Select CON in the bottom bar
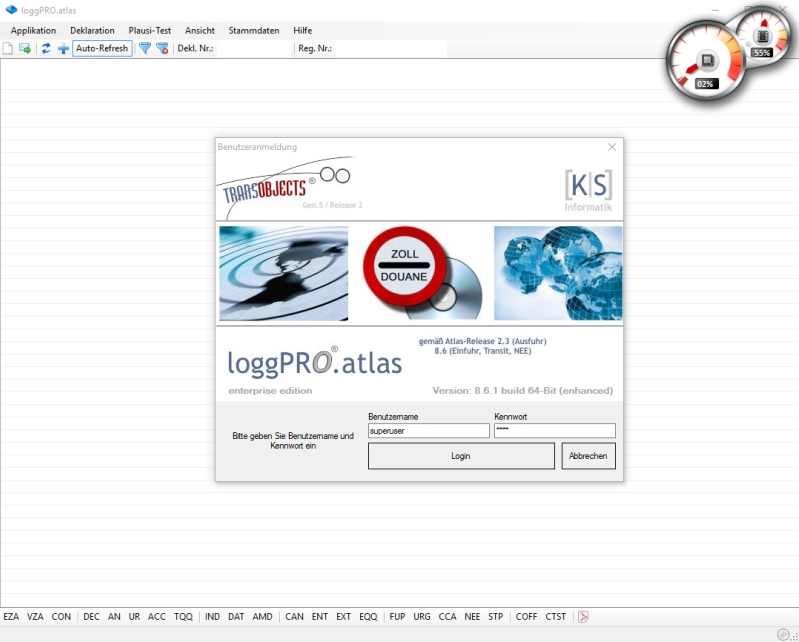The height and width of the screenshot is (642, 799). coord(61,617)
